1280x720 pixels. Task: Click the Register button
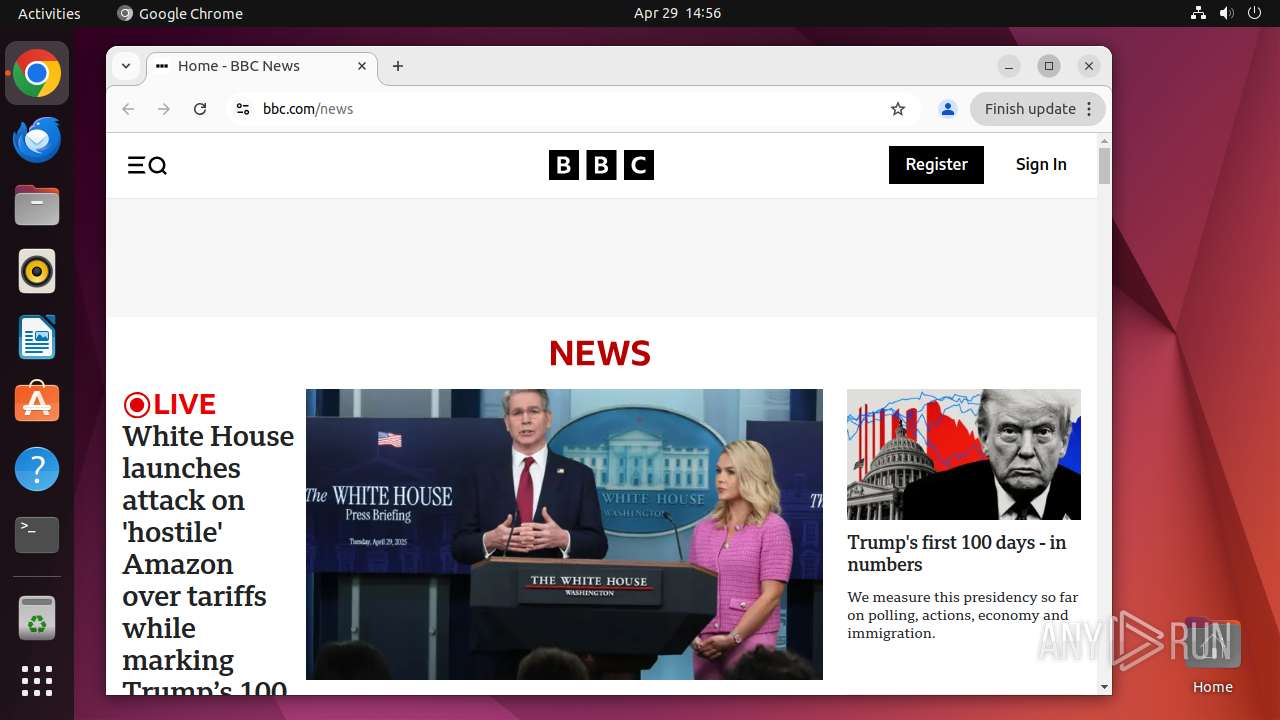[936, 165]
